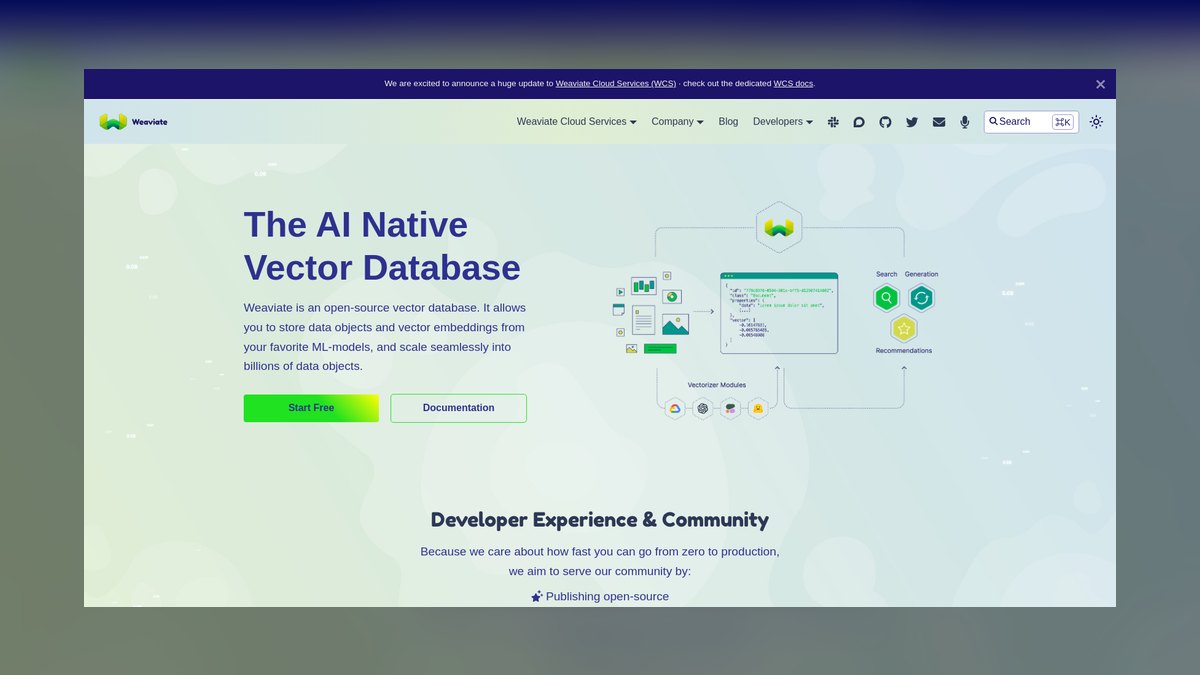Click the bar chart data icon in the diagram
Viewport: 1200px width, 675px height.
point(644,286)
